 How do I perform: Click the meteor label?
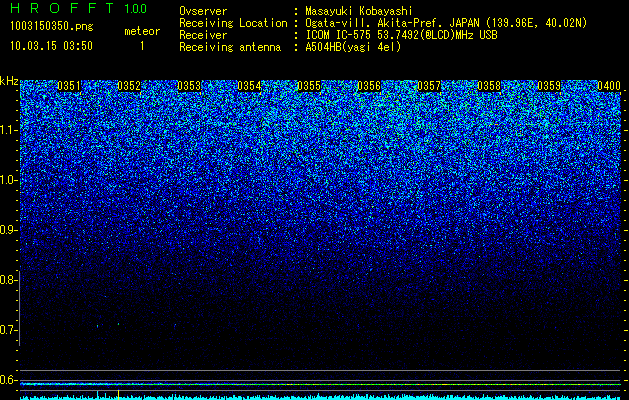click(142, 31)
